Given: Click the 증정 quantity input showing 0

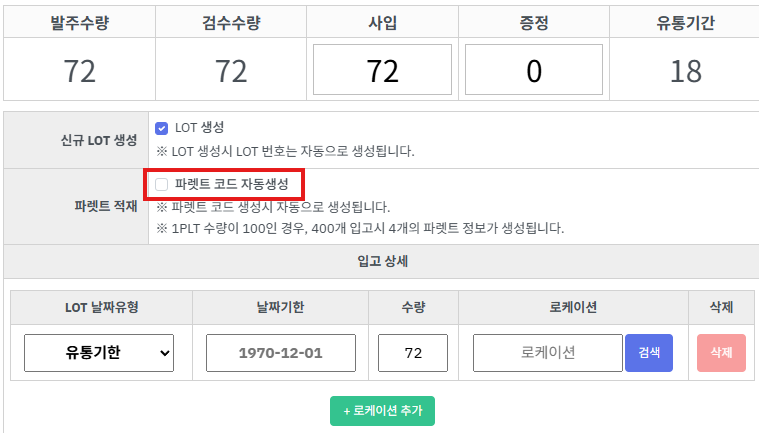Looking at the screenshot, I should pyautogui.click(x=534, y=70).
